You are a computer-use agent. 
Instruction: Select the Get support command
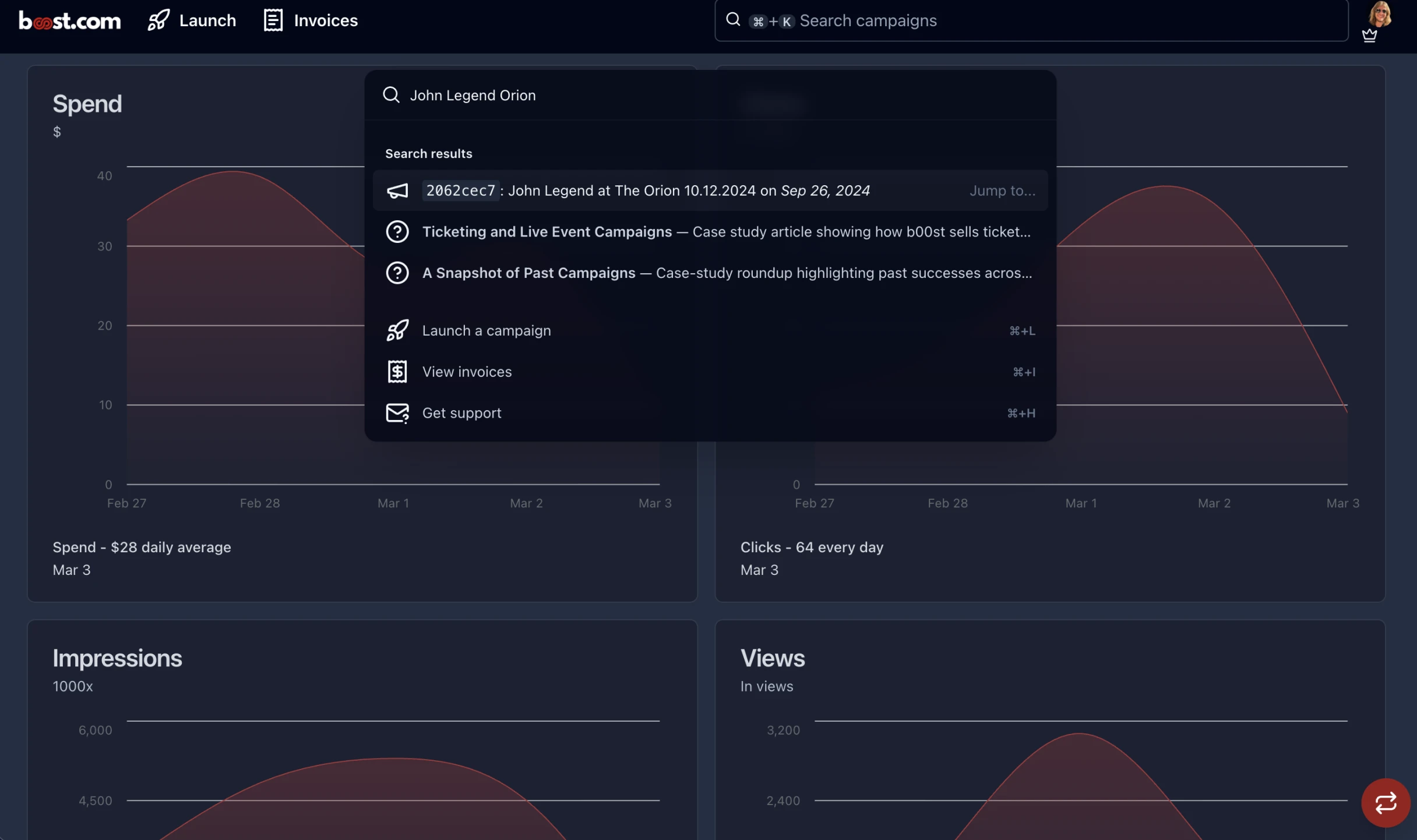pos(461,413)
